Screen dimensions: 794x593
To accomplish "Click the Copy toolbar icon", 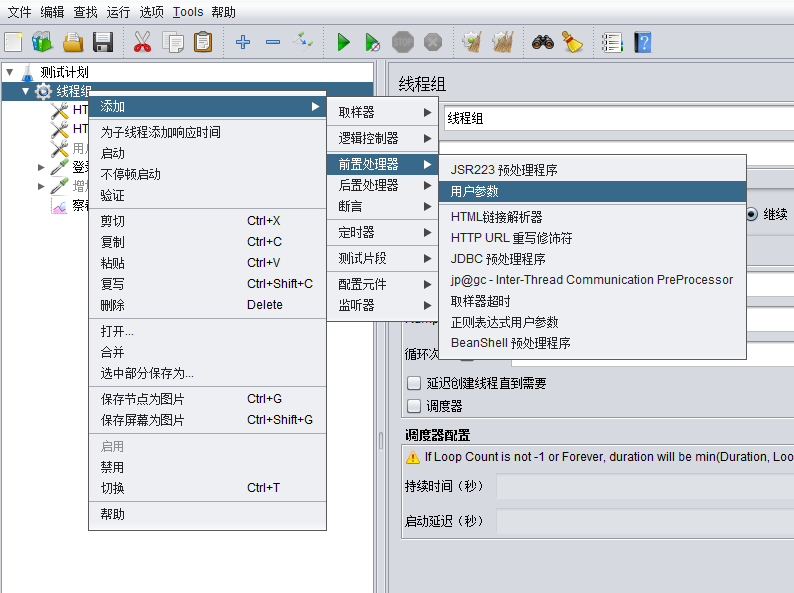I will click(x=173, y=42).
